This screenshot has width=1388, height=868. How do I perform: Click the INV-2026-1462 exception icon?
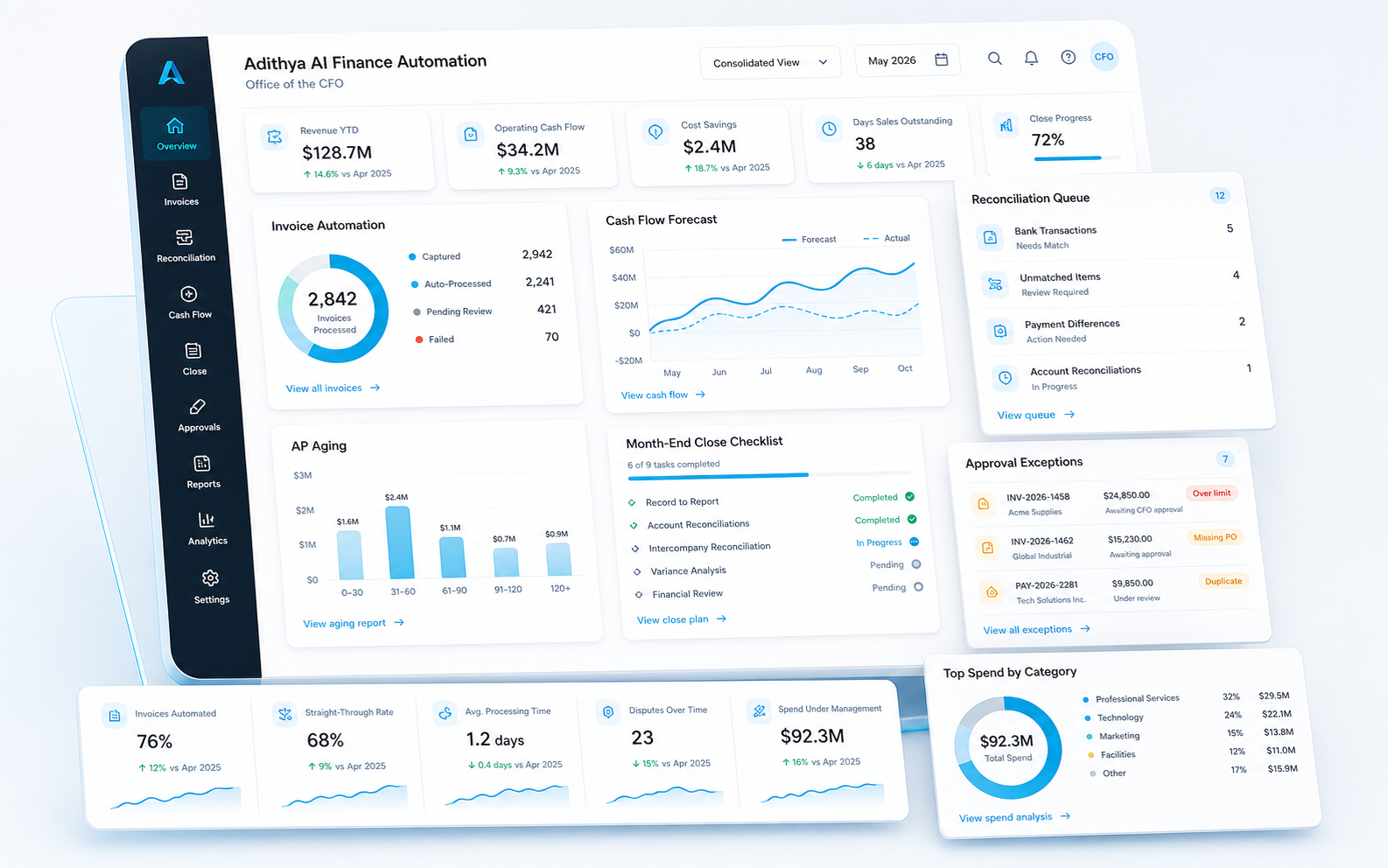pos(987,548)
